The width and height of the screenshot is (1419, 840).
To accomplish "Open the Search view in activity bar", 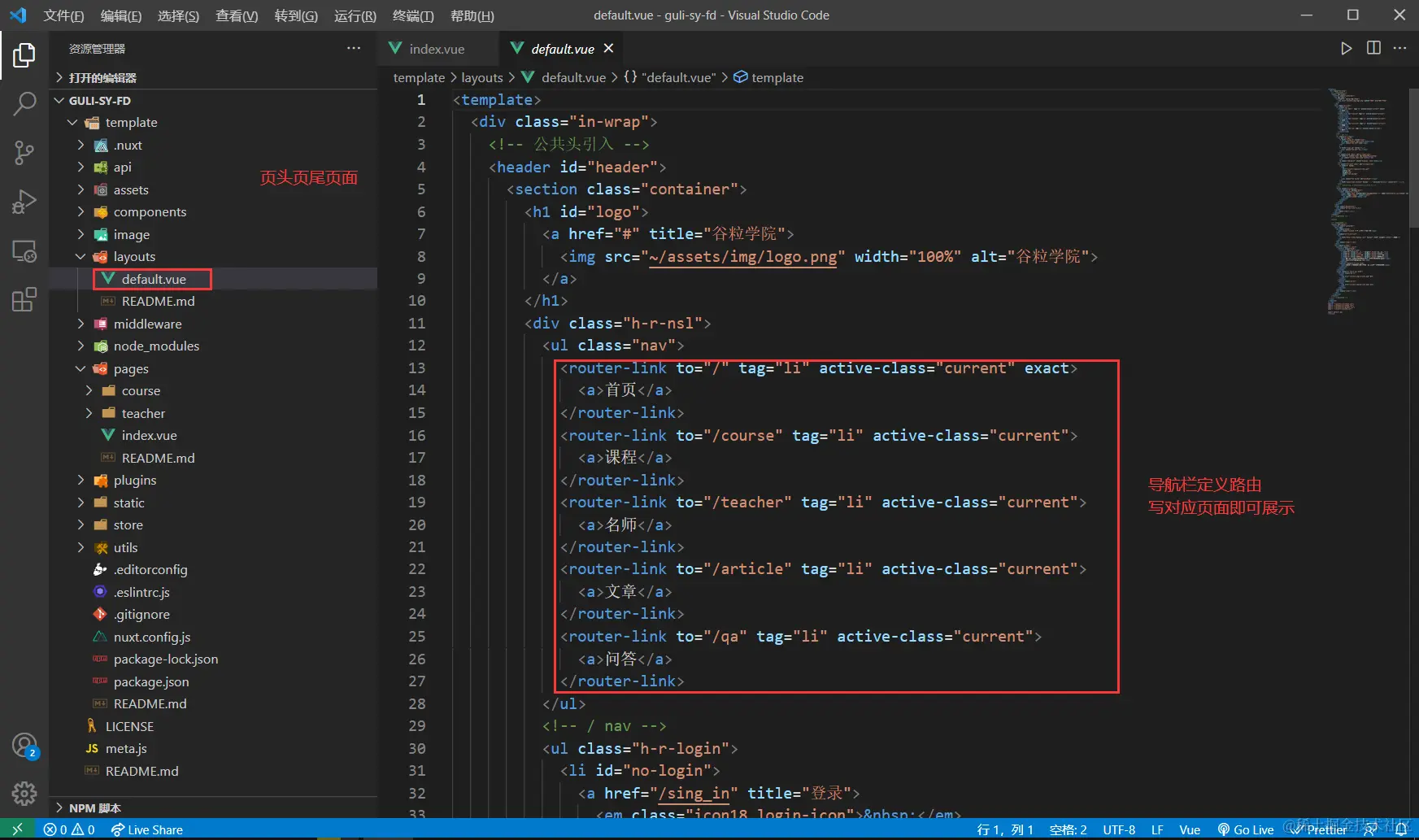I will 24,103.
